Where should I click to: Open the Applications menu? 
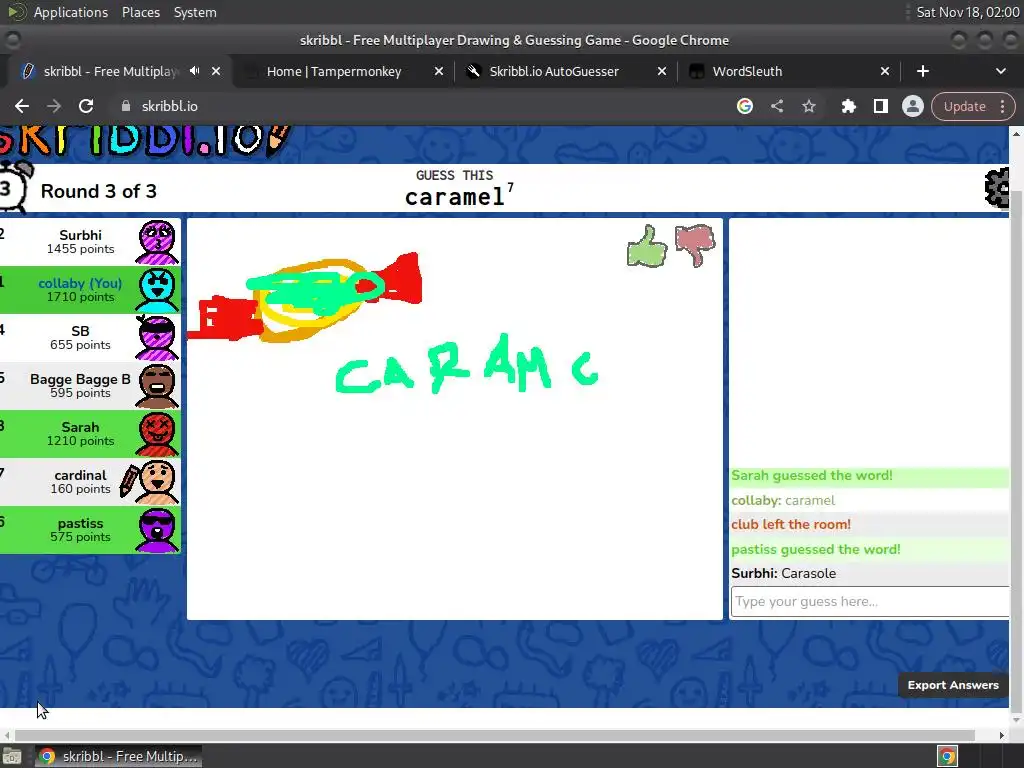71,12
